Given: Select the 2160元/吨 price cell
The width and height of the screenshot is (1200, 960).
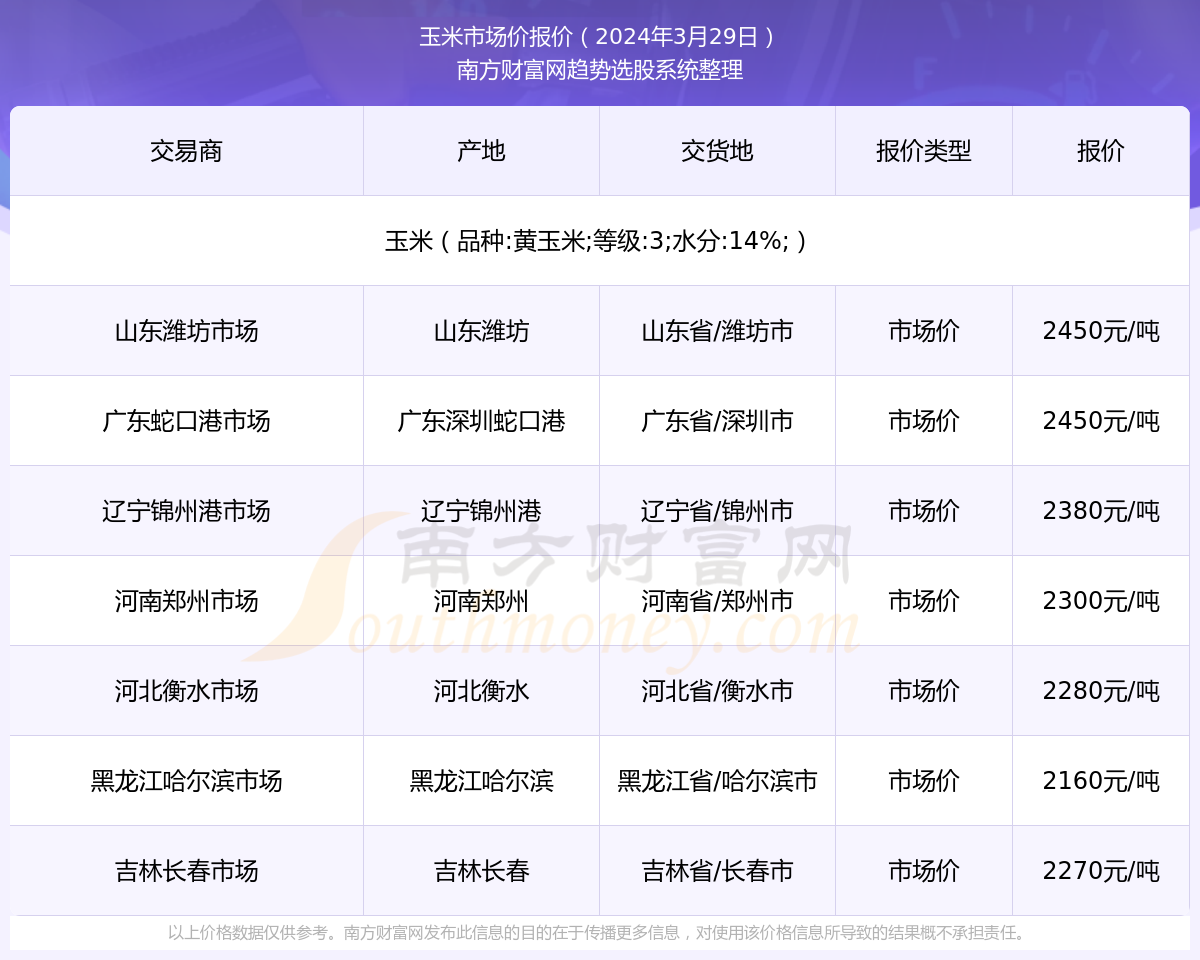Looking at the screenshot, I should tap(1100, 781).
